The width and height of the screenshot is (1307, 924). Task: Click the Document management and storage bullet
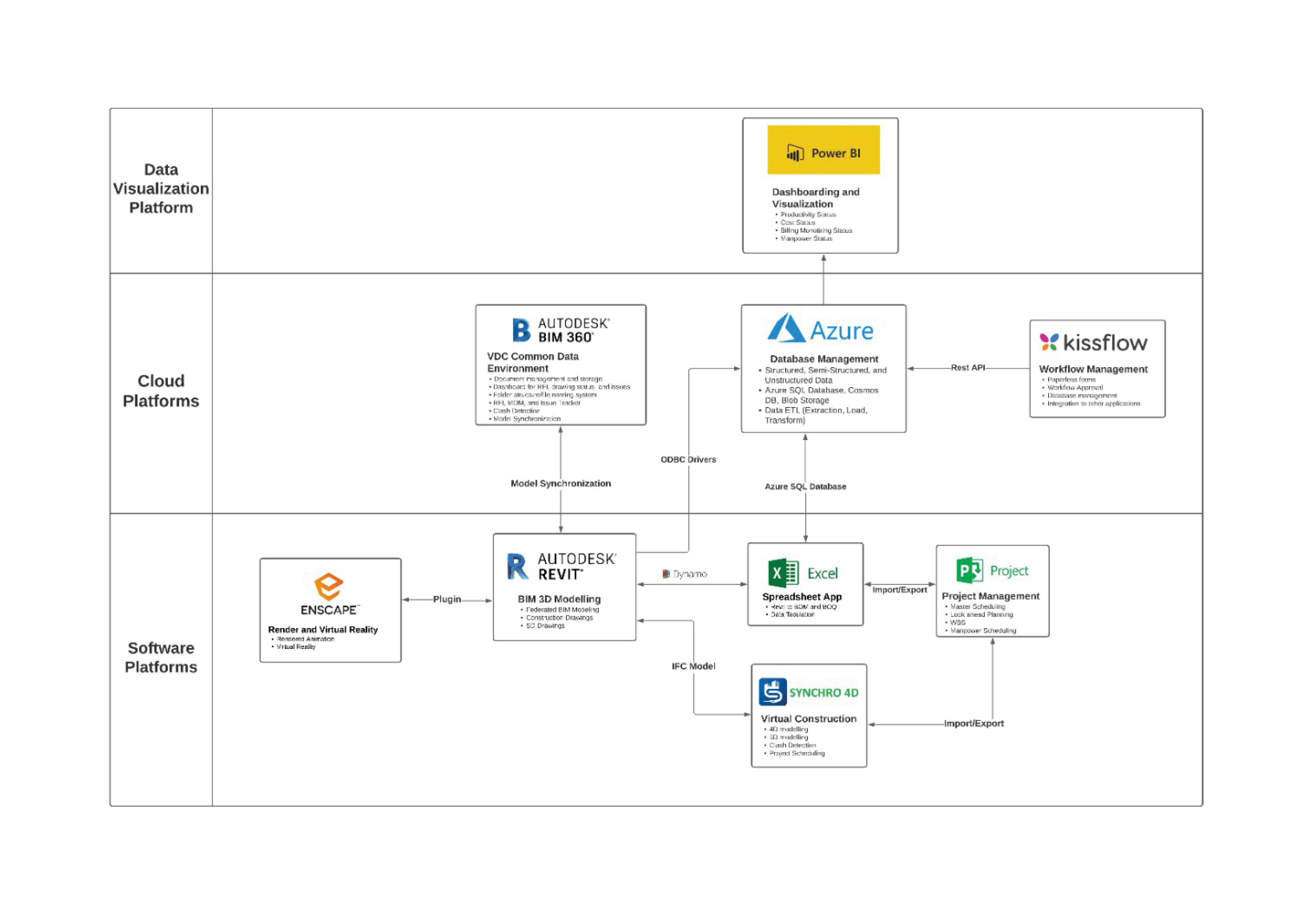coord(548,379)
